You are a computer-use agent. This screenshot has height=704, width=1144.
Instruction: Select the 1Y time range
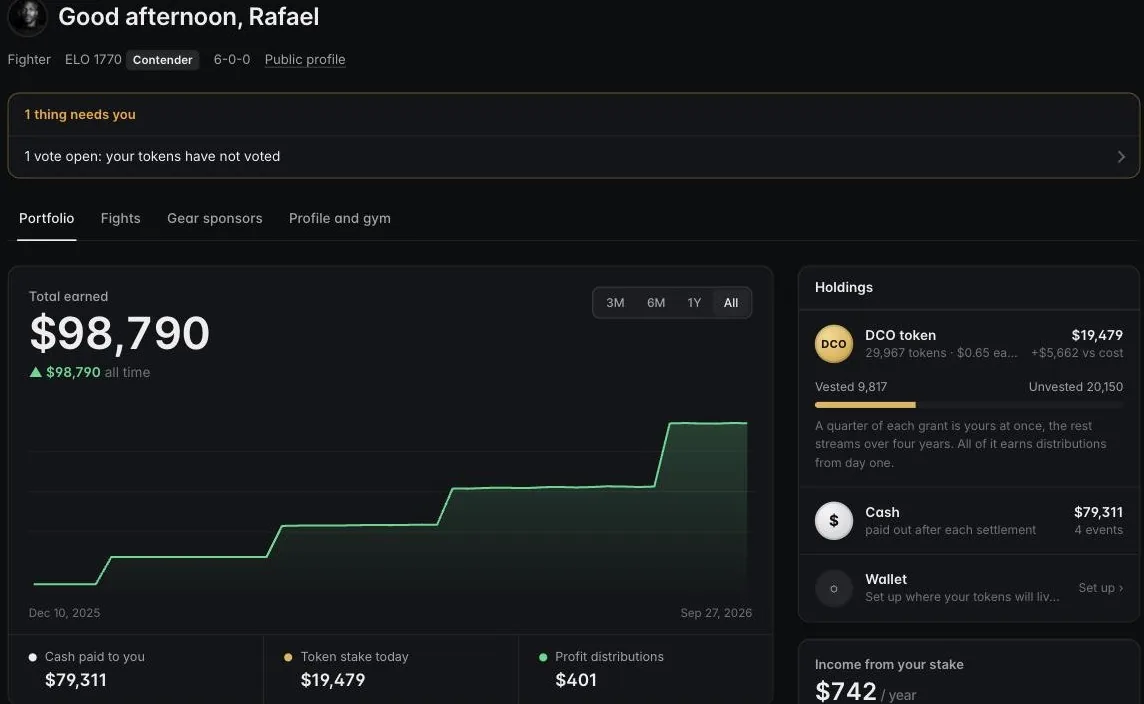click(x=694, y=303)
